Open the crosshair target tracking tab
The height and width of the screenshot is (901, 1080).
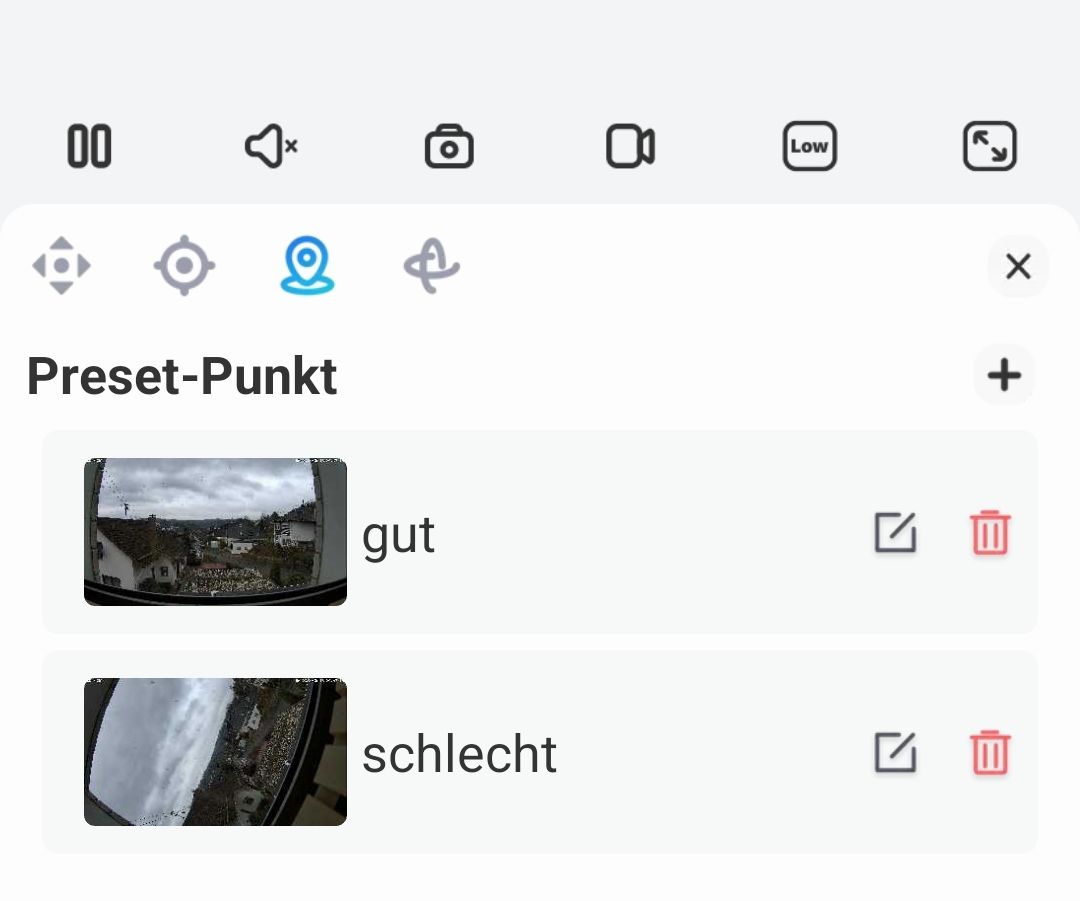coord(184,265)
